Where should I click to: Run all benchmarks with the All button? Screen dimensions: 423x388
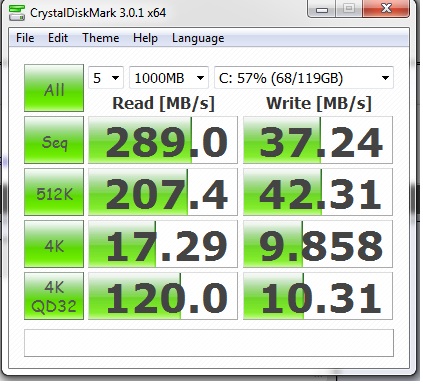tap(54, 88)
